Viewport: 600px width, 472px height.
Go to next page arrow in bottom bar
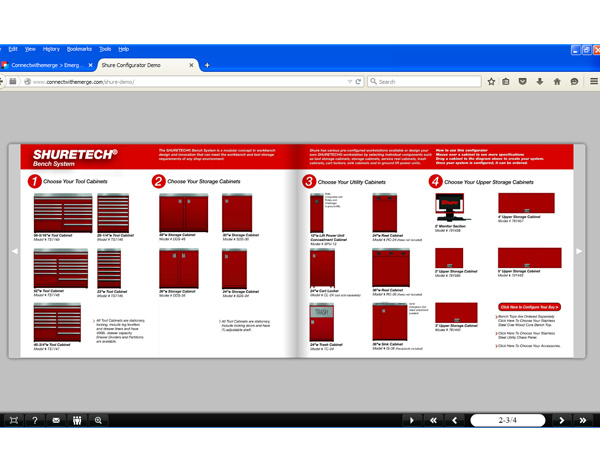click(561, 420)
